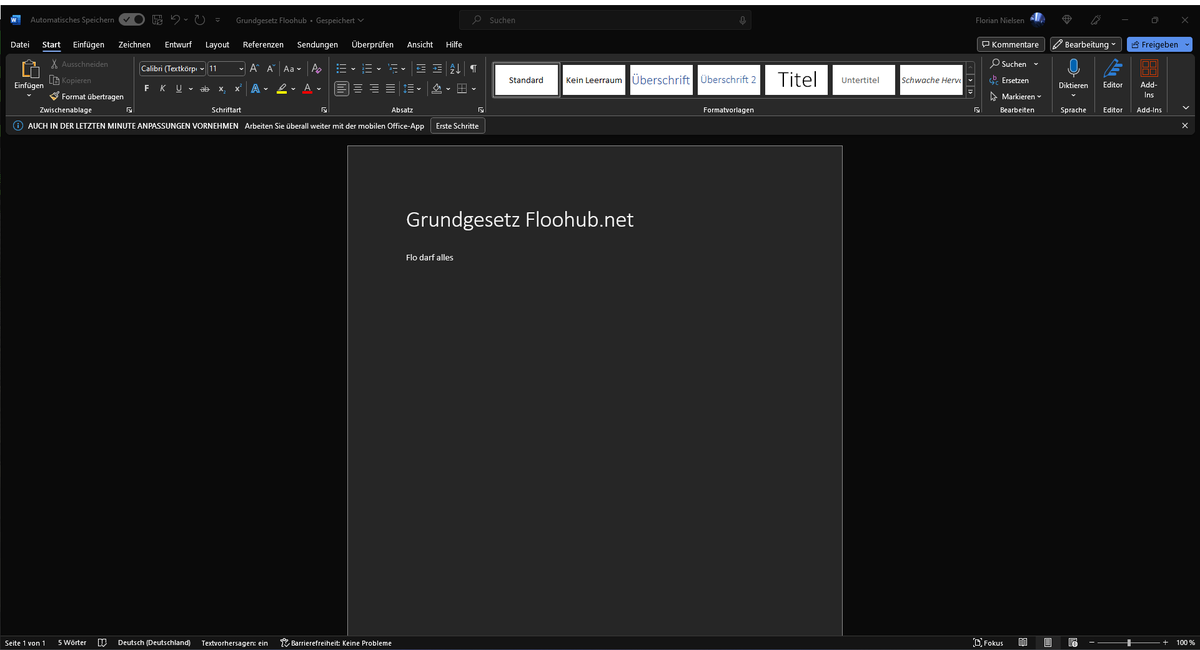Click the Kommentare button

click(1011, 44)
